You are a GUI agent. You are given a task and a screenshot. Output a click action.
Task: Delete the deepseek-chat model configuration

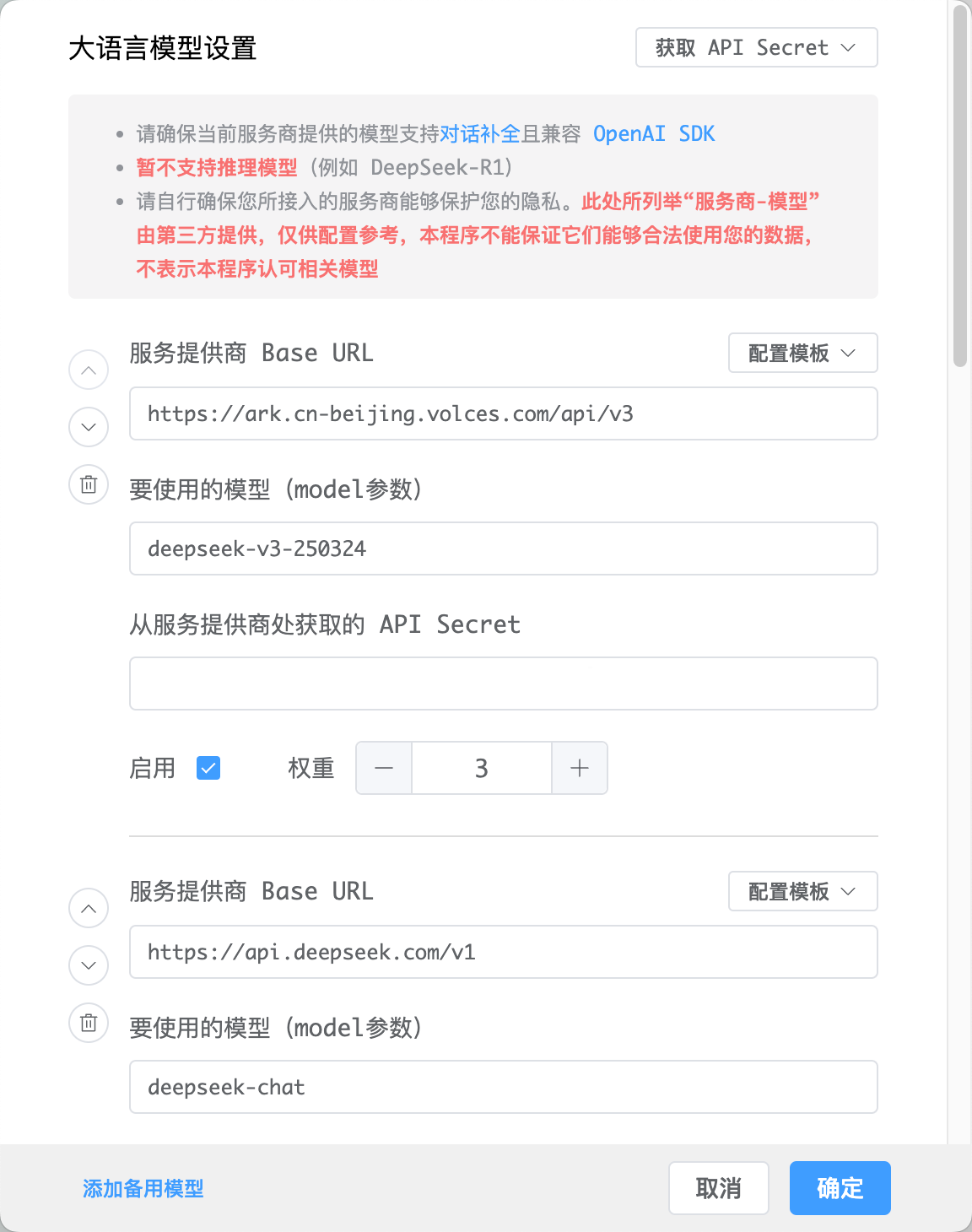tap(88, 1023)
